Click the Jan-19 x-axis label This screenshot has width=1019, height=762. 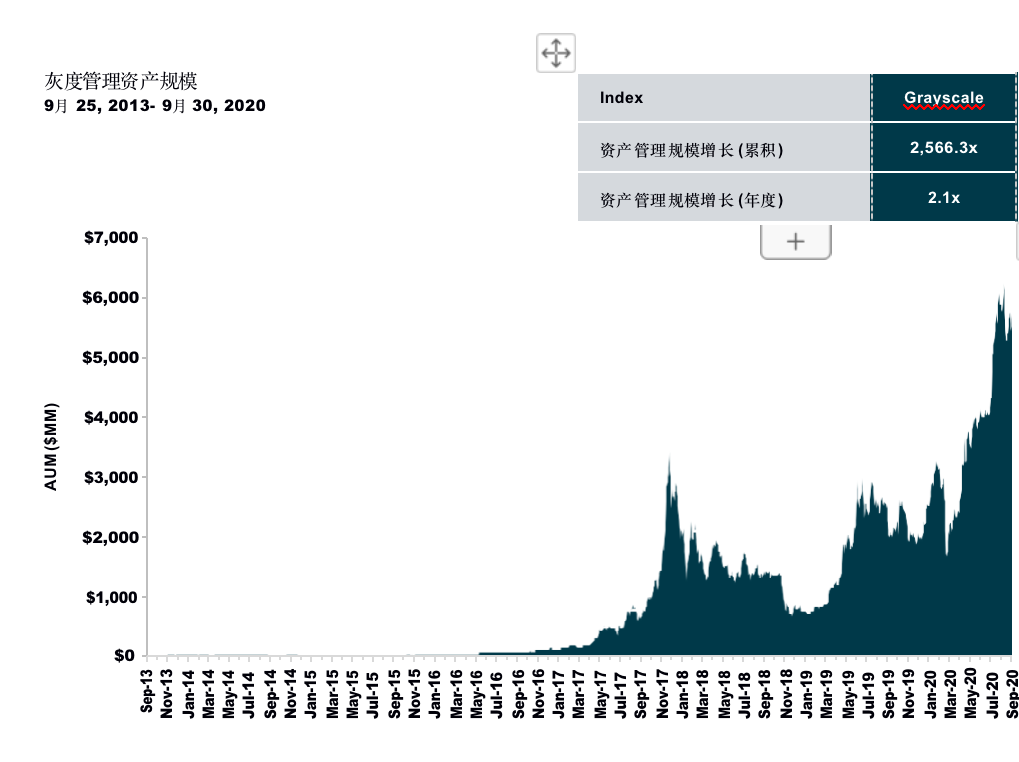coord(806,692)
